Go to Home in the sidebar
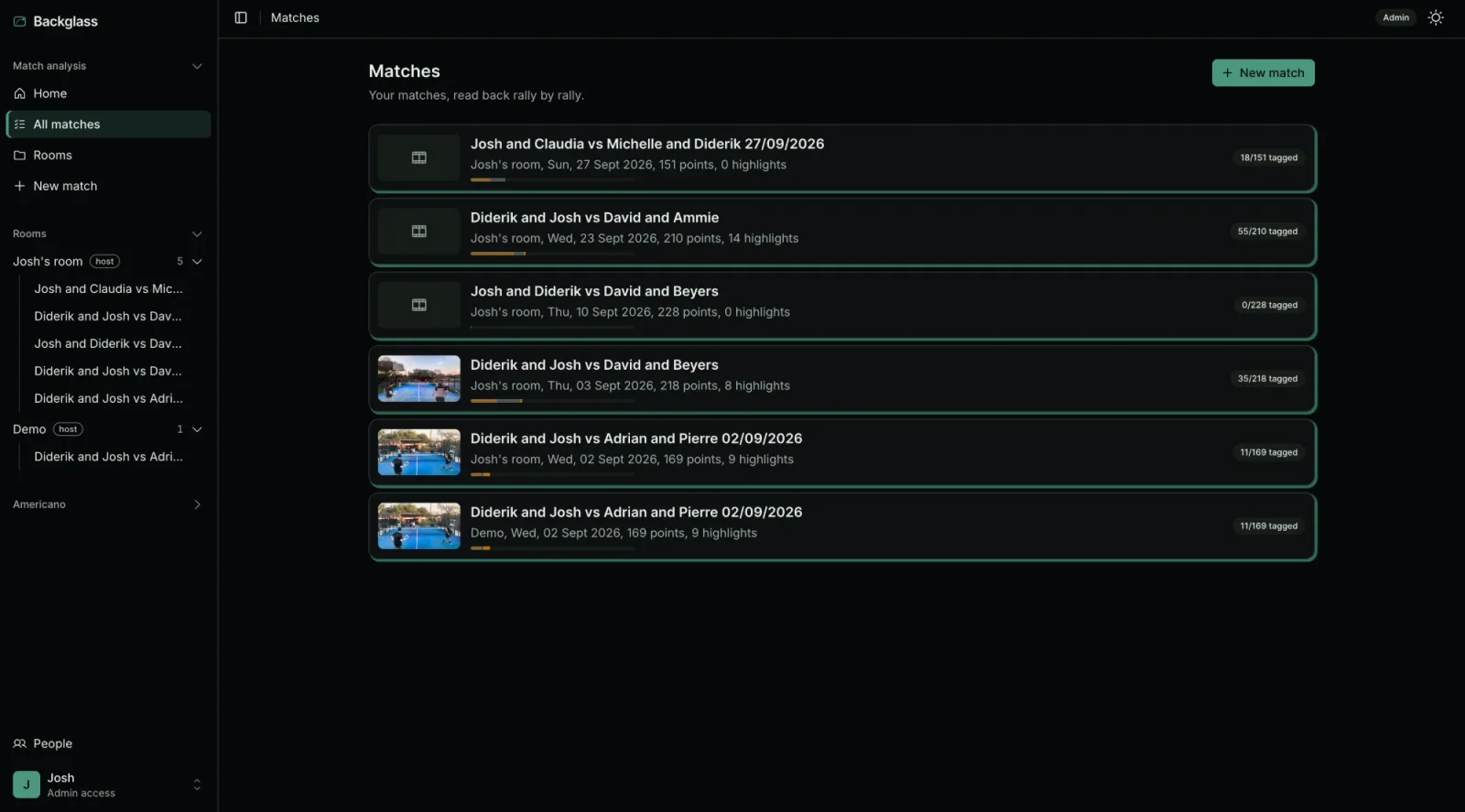This screenshot has width=1465, height=812. pyautogui.click(x=108, y=93)
